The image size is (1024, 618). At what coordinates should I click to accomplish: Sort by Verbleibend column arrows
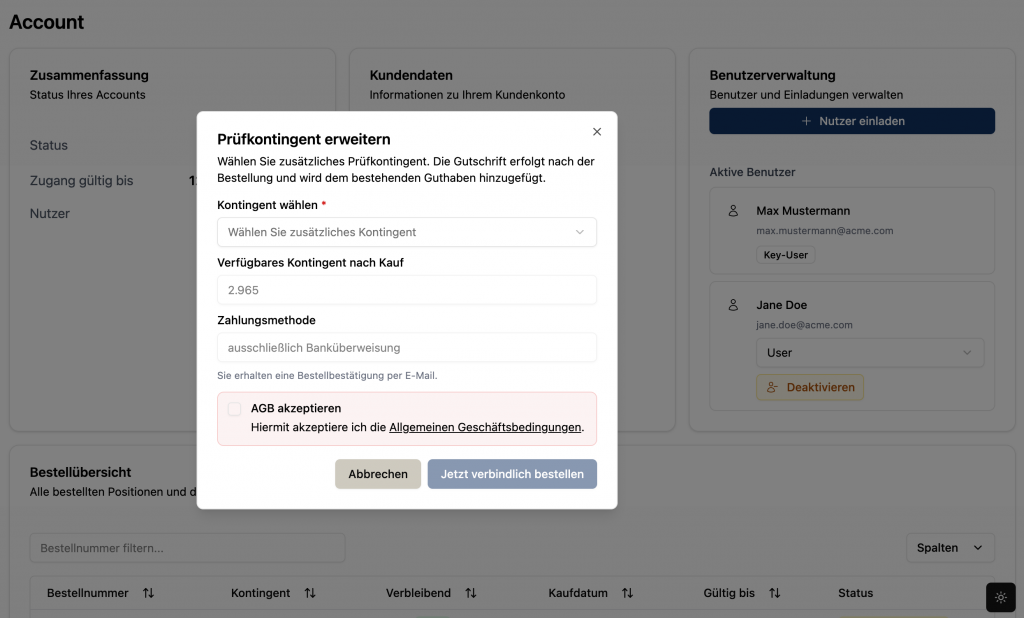click(471, 593)
